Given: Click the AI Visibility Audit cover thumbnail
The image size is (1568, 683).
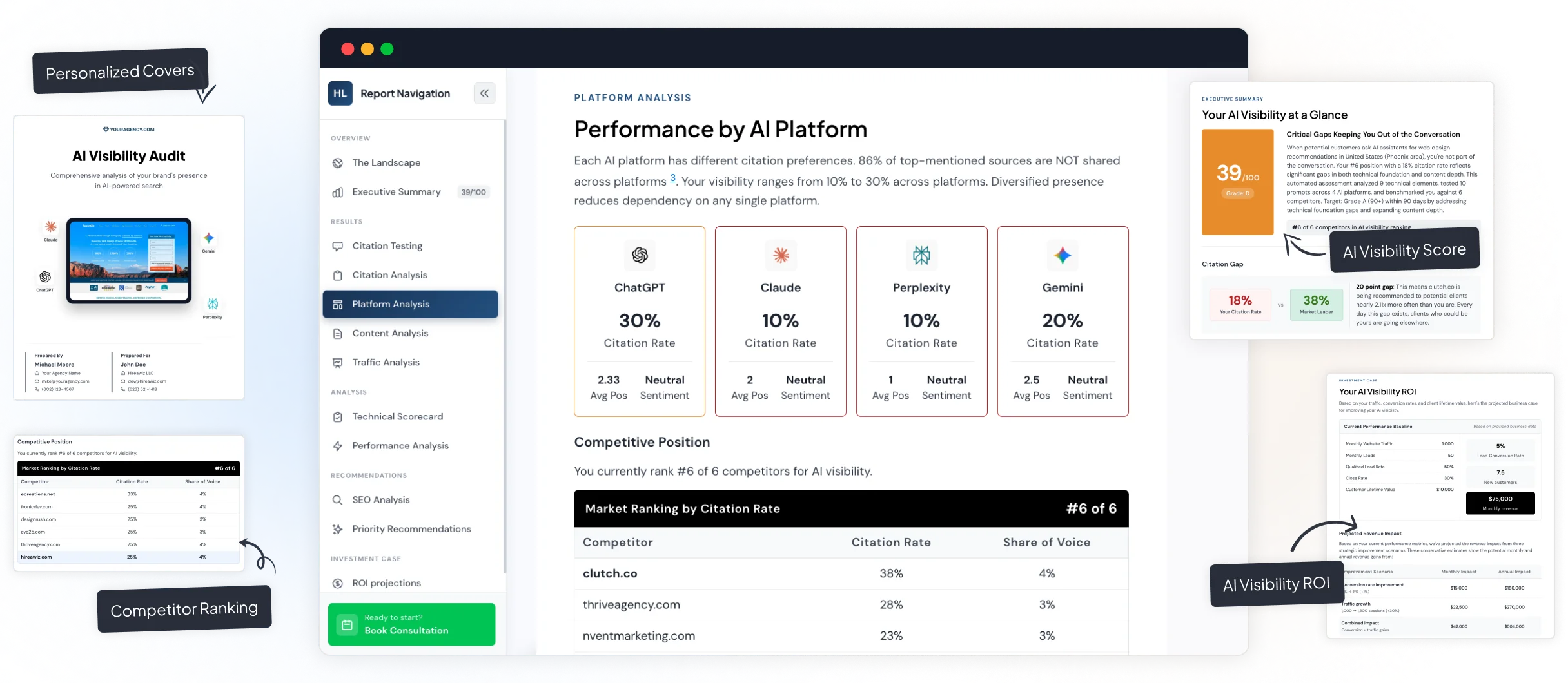Looking at the screenshot, I should click(129, 258).
